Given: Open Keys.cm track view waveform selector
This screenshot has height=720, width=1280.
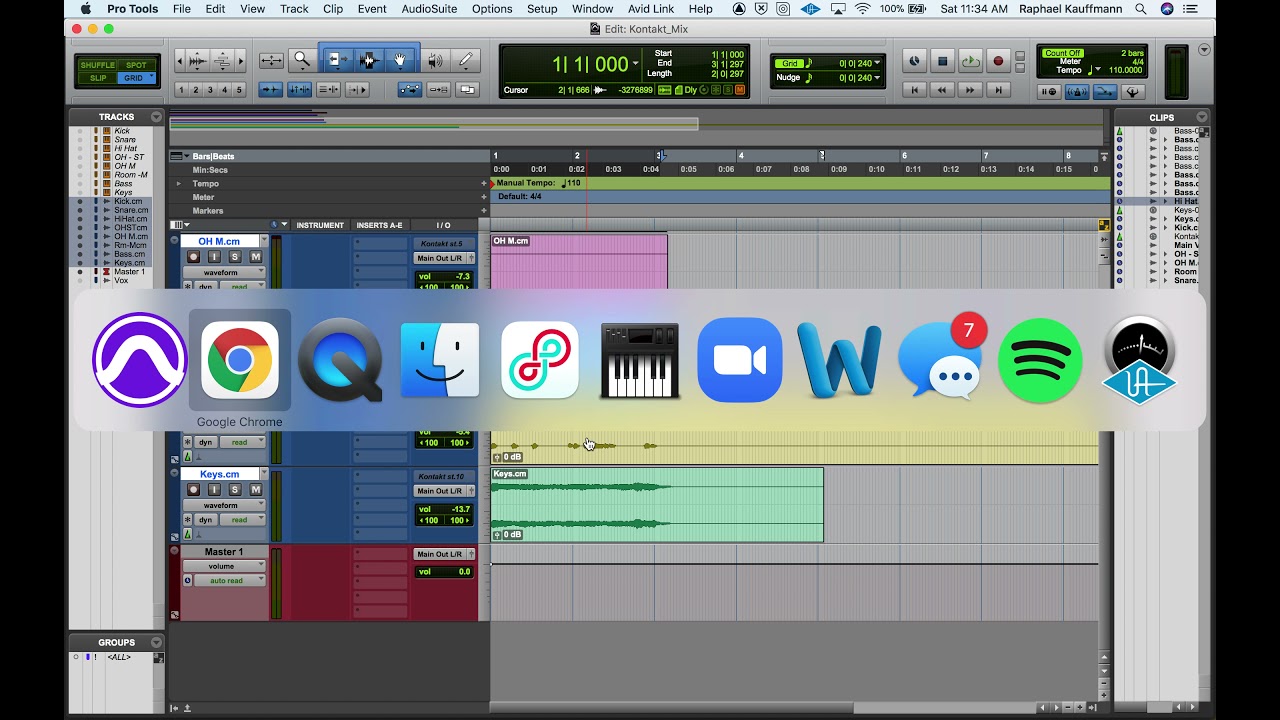Looking at the screenshot, I should pyautogui.click(x=224, y=505).
